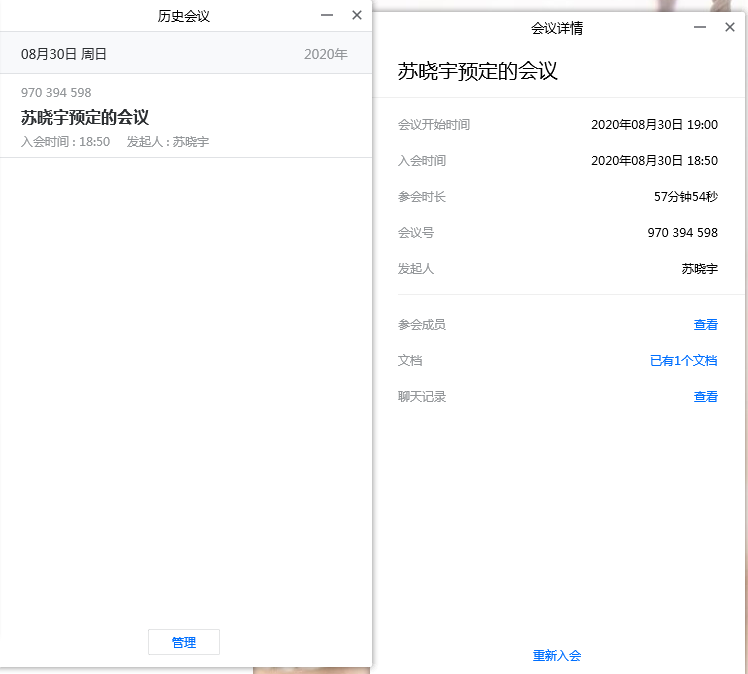View 聊天记录 via its 查看 link
Image resolution: width=748 pixels, height=674 pixels.
click(705, 397)
